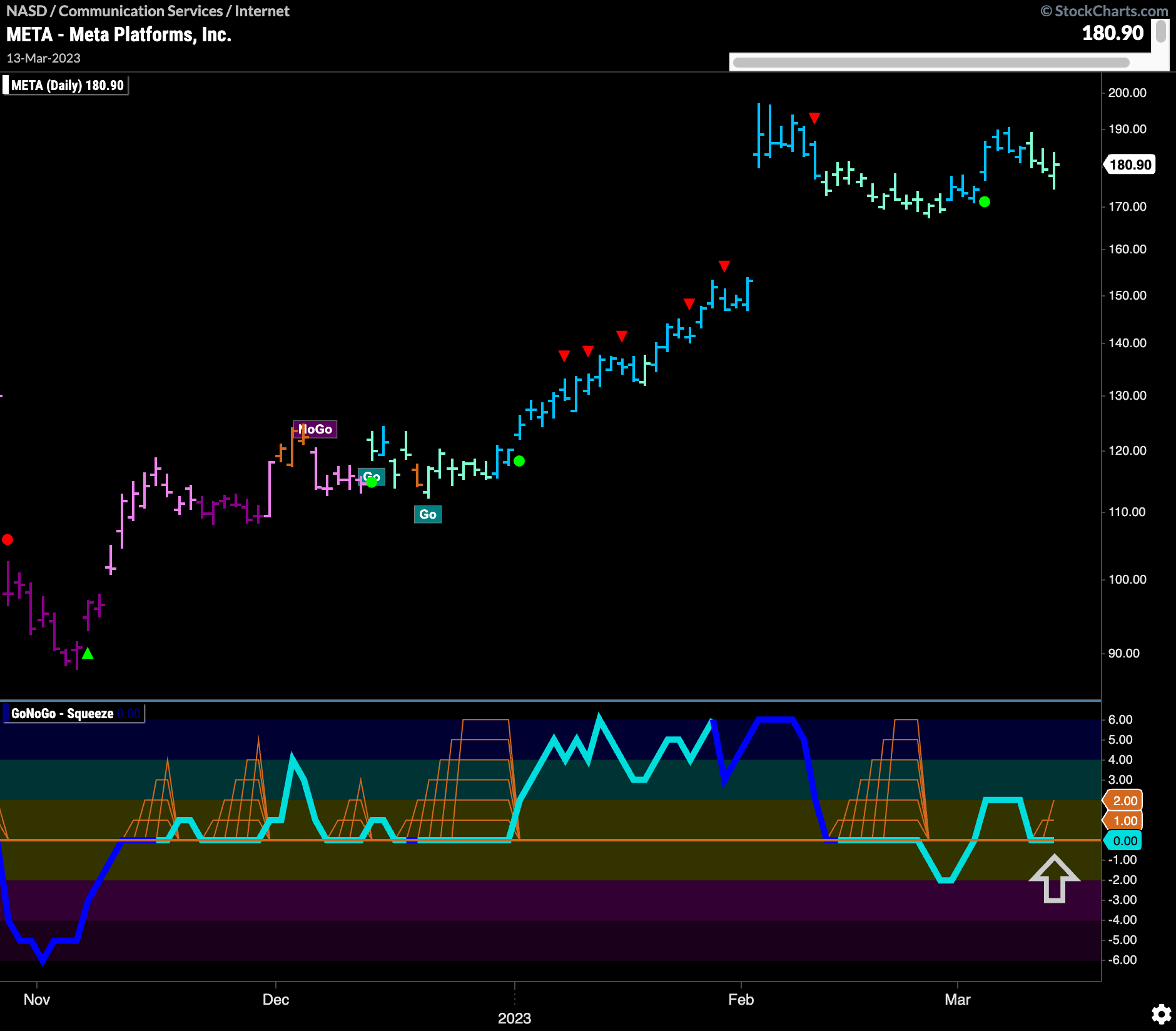Click the vertical scrollbar thumb beside the price
The width and height of the screenshot is (1176, 1031).
pos(1160,31)
